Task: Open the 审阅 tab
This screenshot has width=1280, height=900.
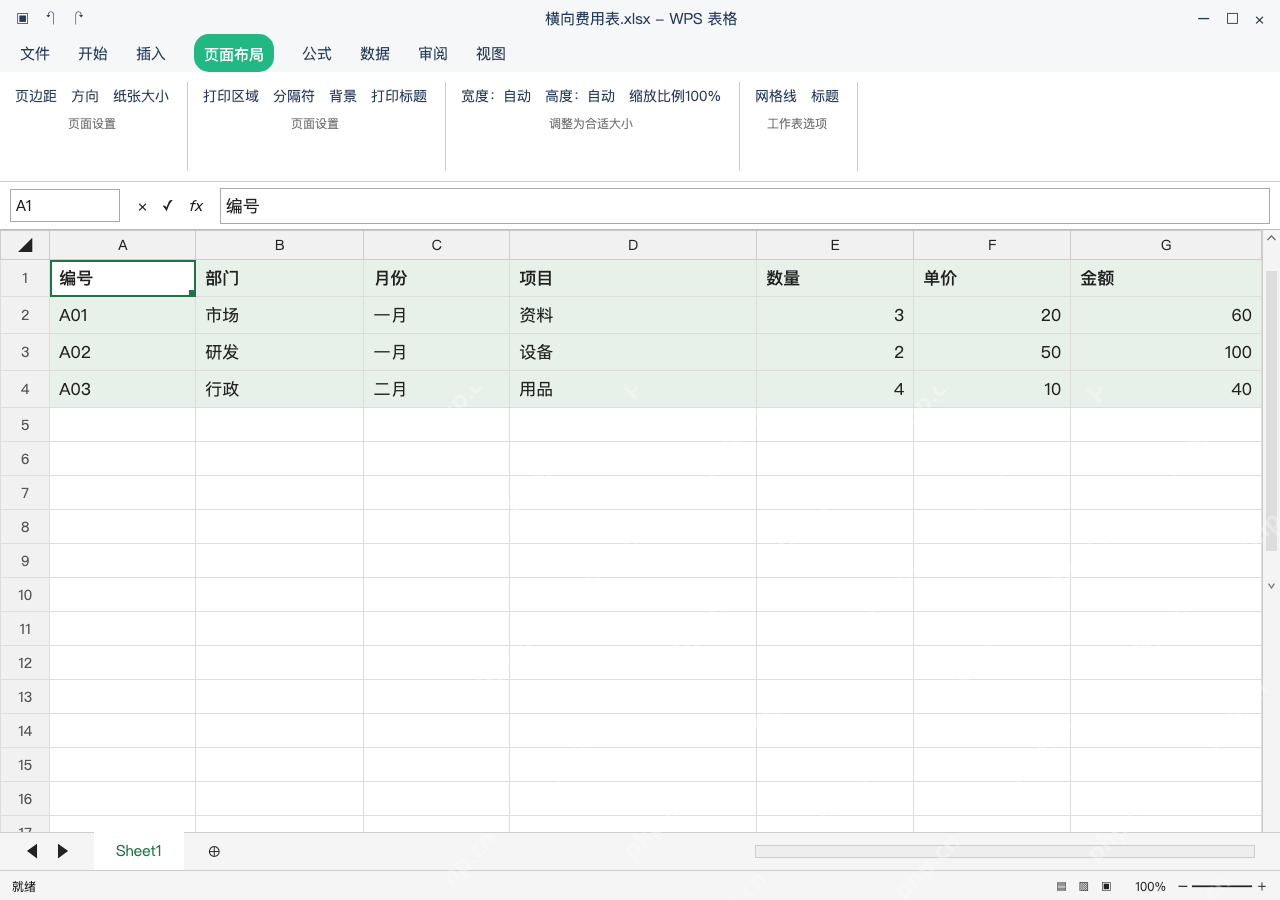Action: (x=433, y=54)
